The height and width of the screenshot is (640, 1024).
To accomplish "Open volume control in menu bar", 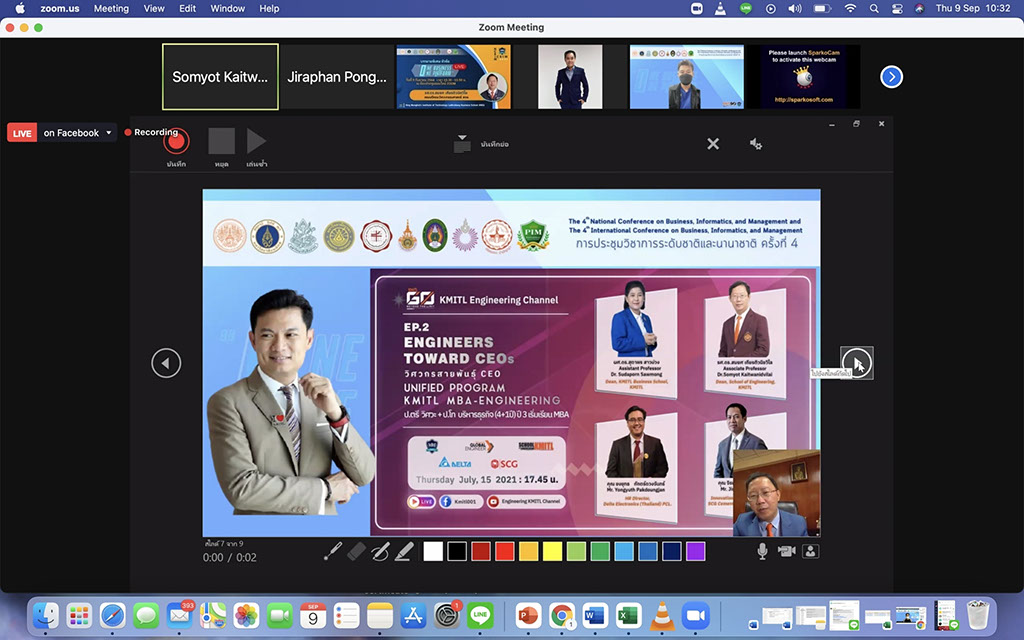I will coord(795,8).
